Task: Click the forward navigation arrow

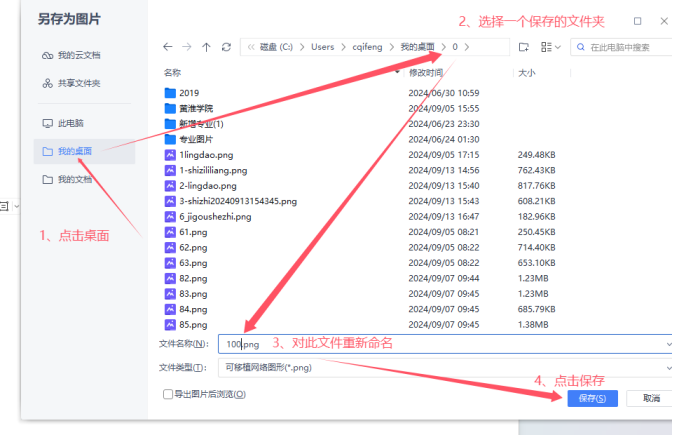Action: pyautogui.click(x=187, y=47)
